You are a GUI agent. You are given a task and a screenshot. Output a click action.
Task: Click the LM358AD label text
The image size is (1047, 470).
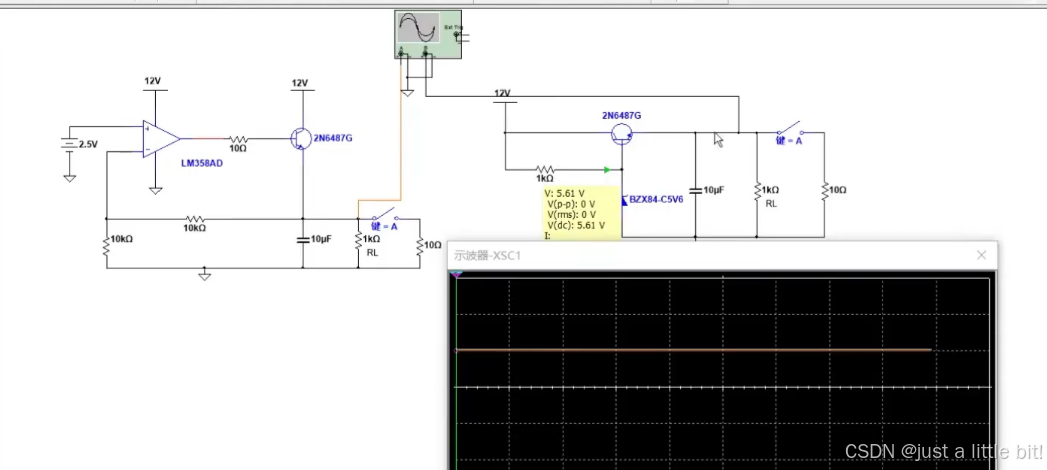202,162
